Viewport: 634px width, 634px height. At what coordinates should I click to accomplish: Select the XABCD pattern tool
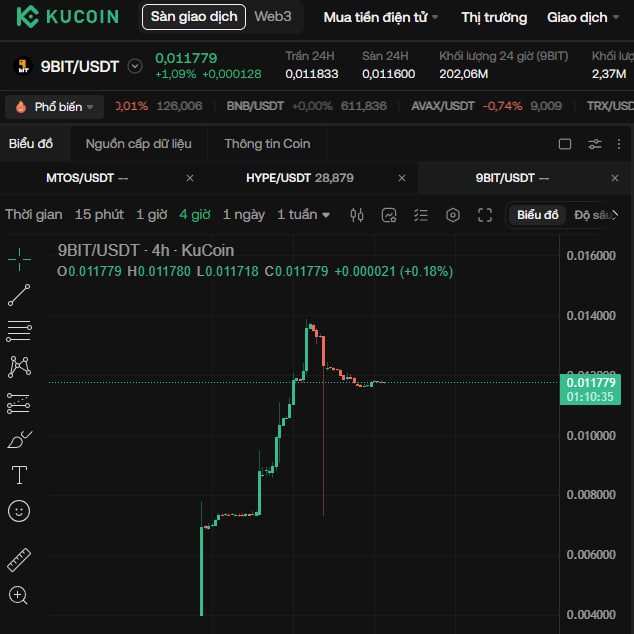pos(19,367)
